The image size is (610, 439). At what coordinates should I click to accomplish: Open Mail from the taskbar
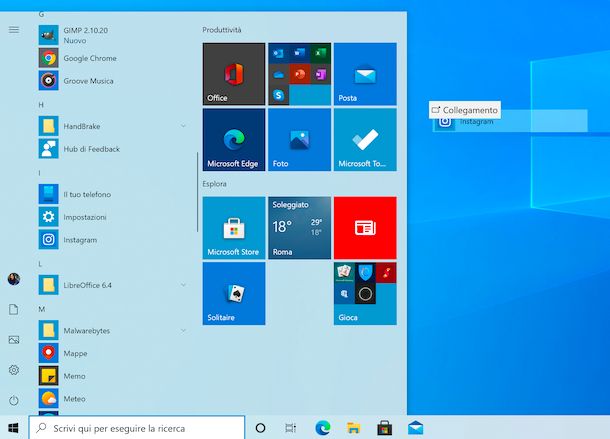pos(415,428)
